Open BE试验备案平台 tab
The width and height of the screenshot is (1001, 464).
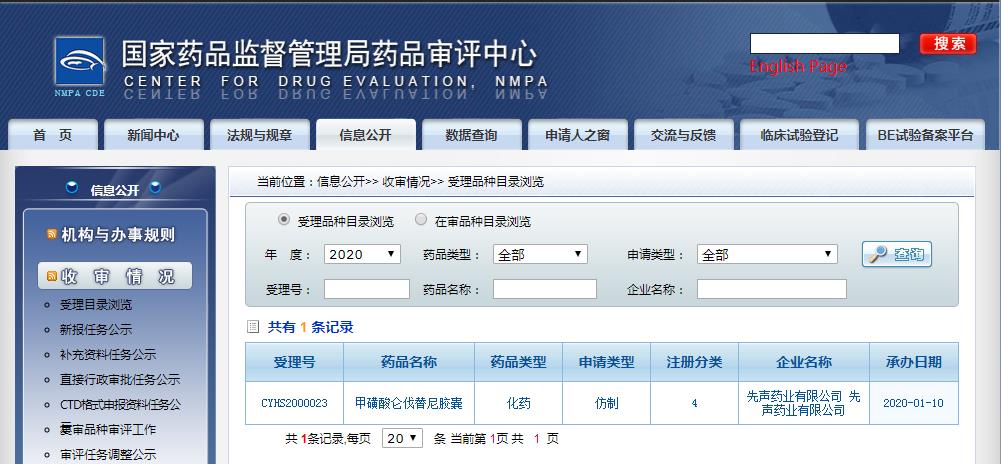coord(925,135)
